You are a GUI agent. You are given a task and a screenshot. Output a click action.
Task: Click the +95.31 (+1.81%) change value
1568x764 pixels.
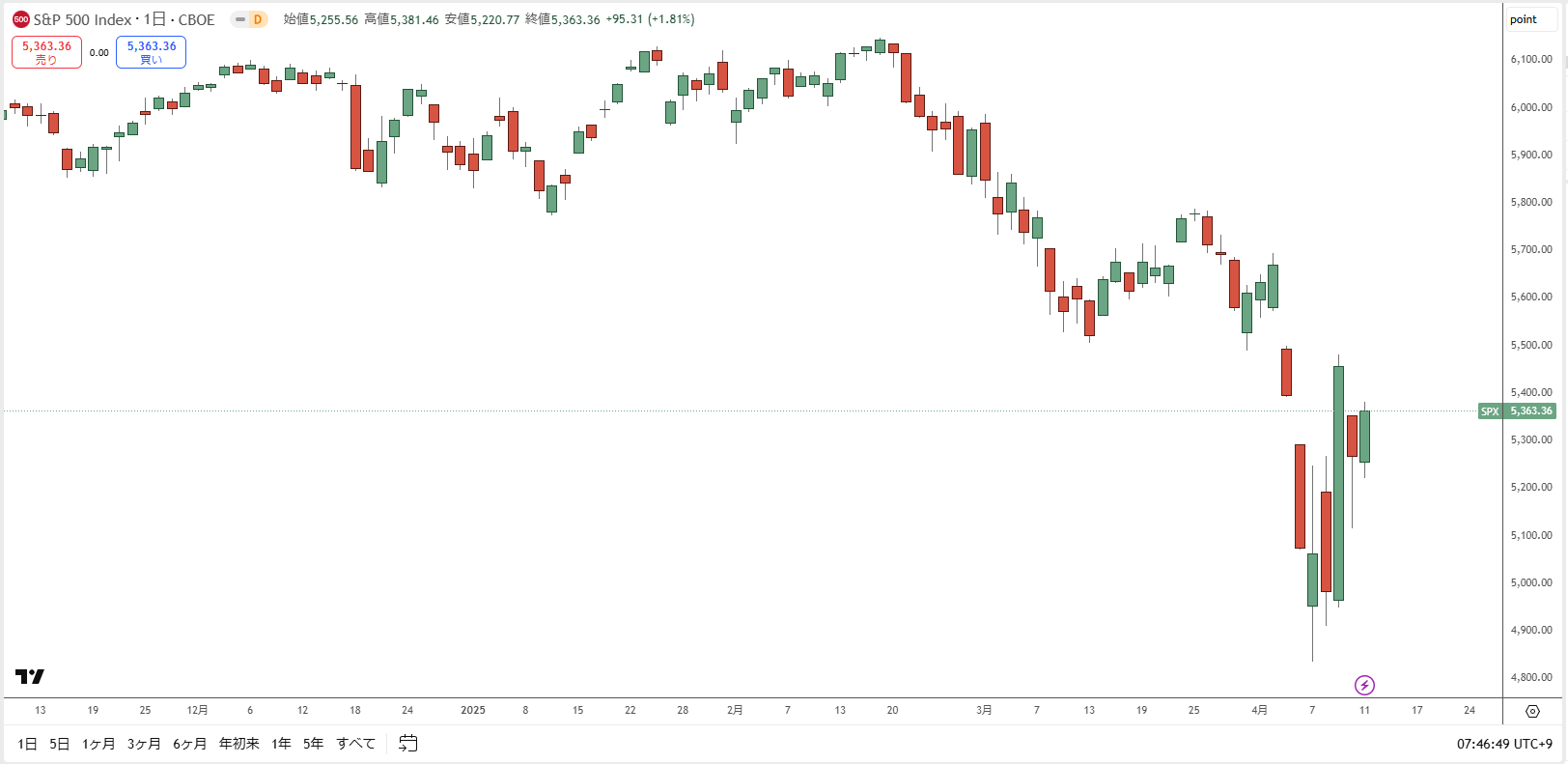click(650, 19)
